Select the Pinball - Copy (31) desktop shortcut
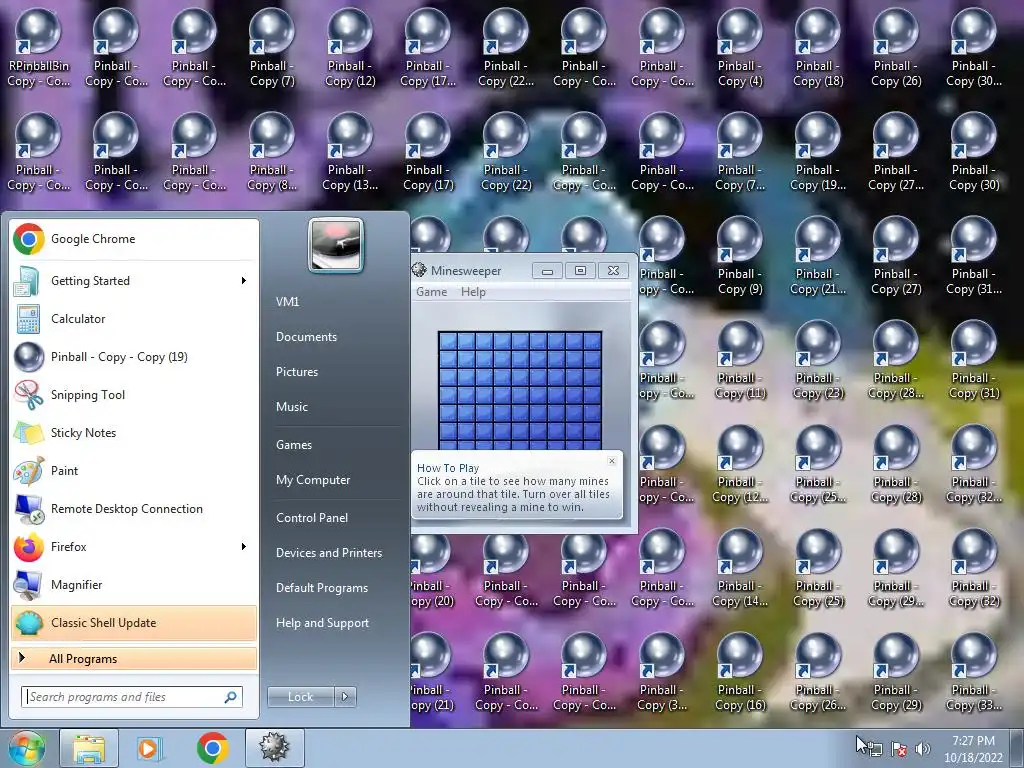This screenshot has width=1024, height=768. click(974, 360)
